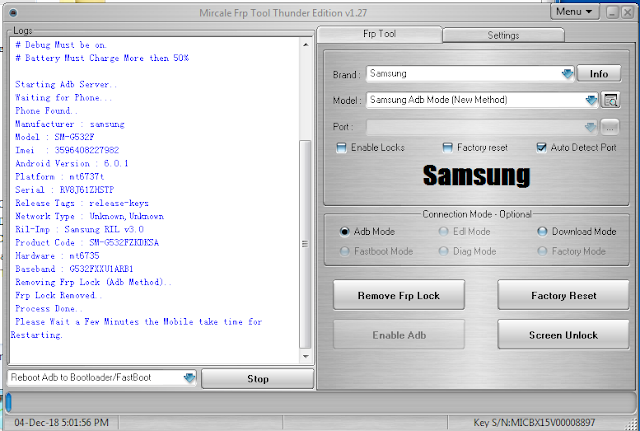Click the model search icon button
640x431 pixels.
pyautogui.click(x=610, y=100)
